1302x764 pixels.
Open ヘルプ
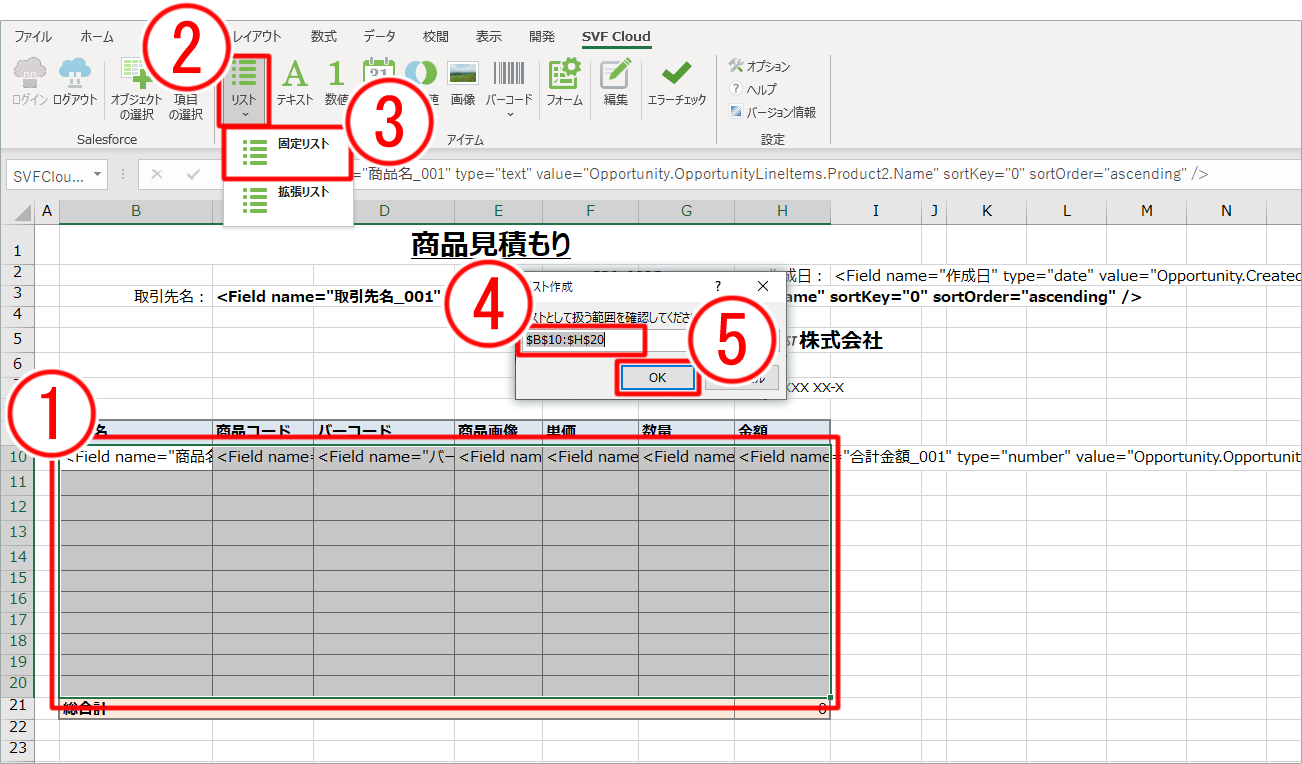753,89
